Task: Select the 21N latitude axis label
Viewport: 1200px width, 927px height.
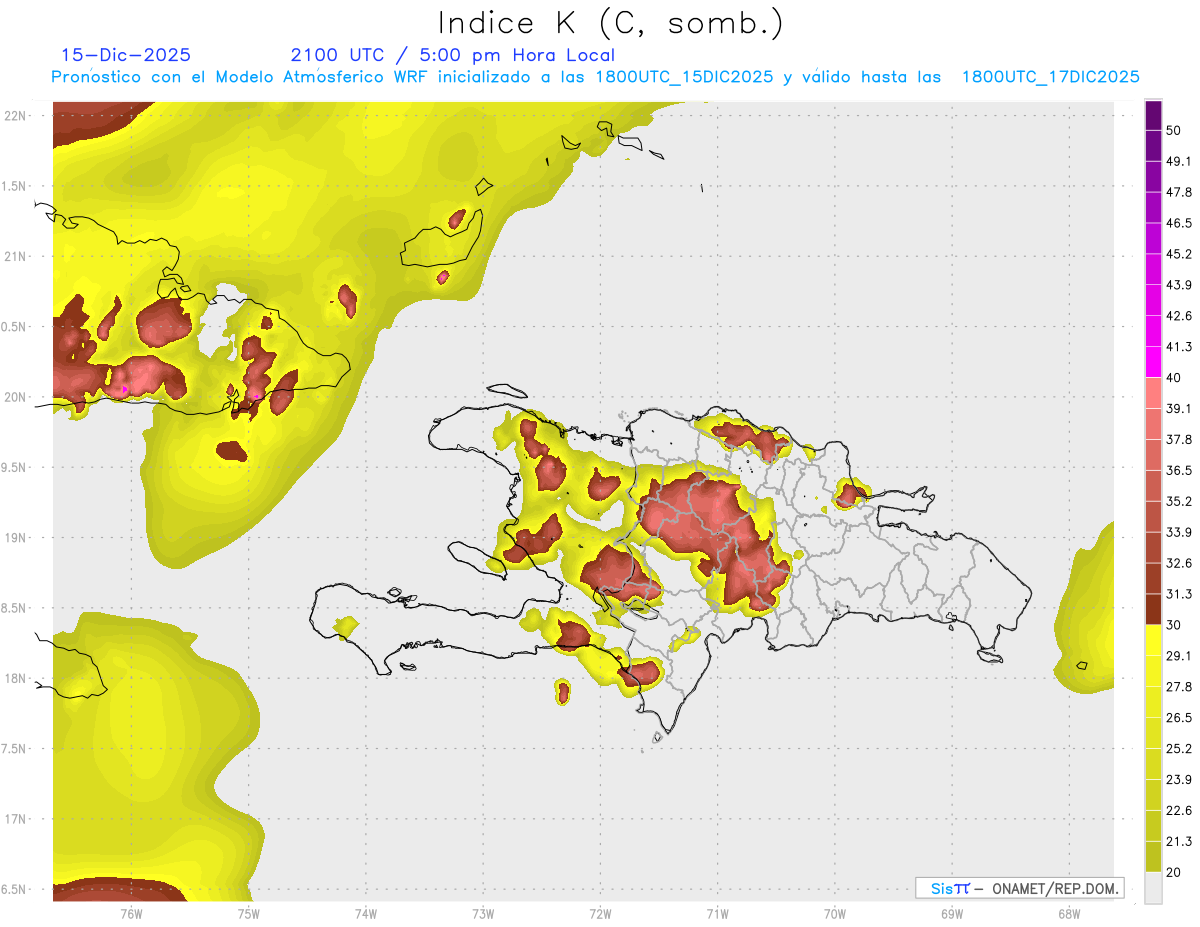Action: coord(15,256)
